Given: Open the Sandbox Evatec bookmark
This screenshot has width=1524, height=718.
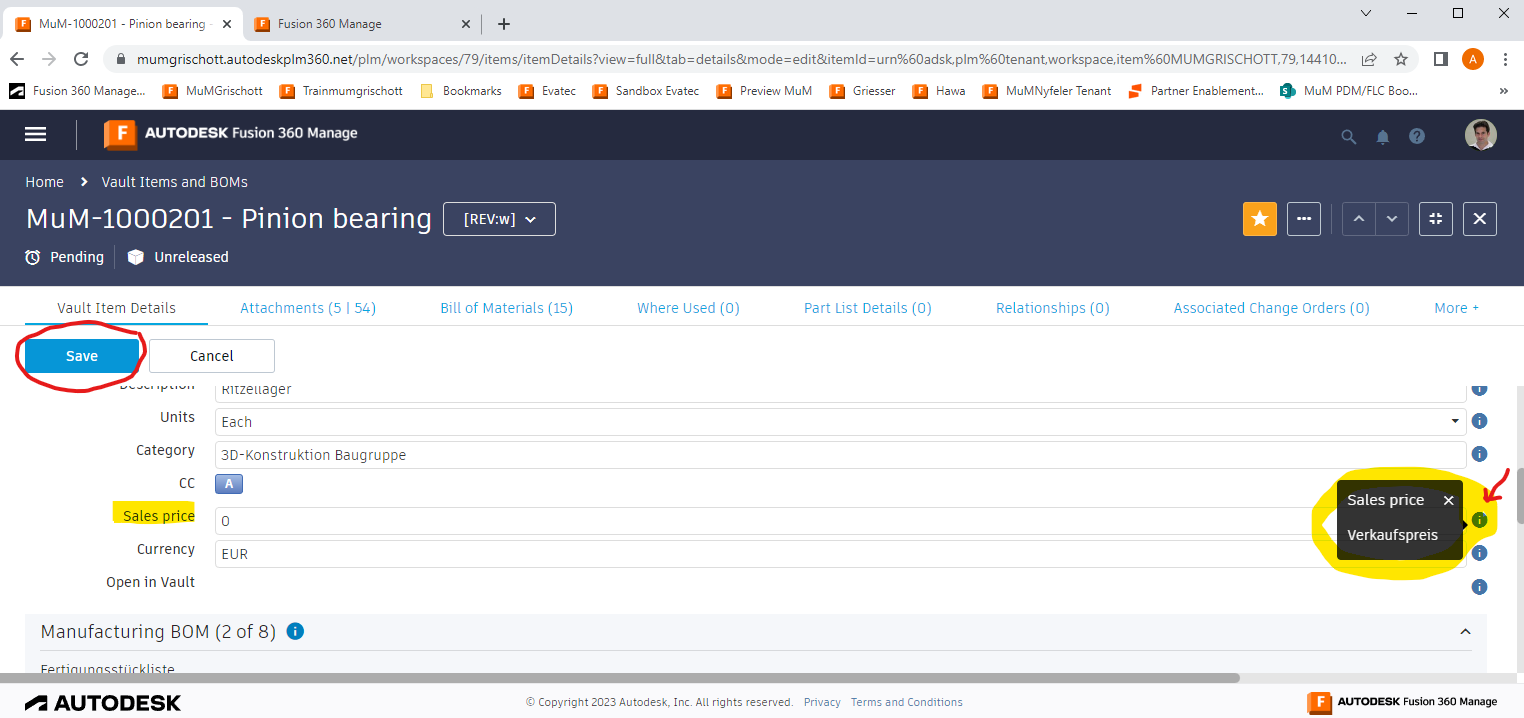Looking at the screenshot, I should (x=646, y=91).
